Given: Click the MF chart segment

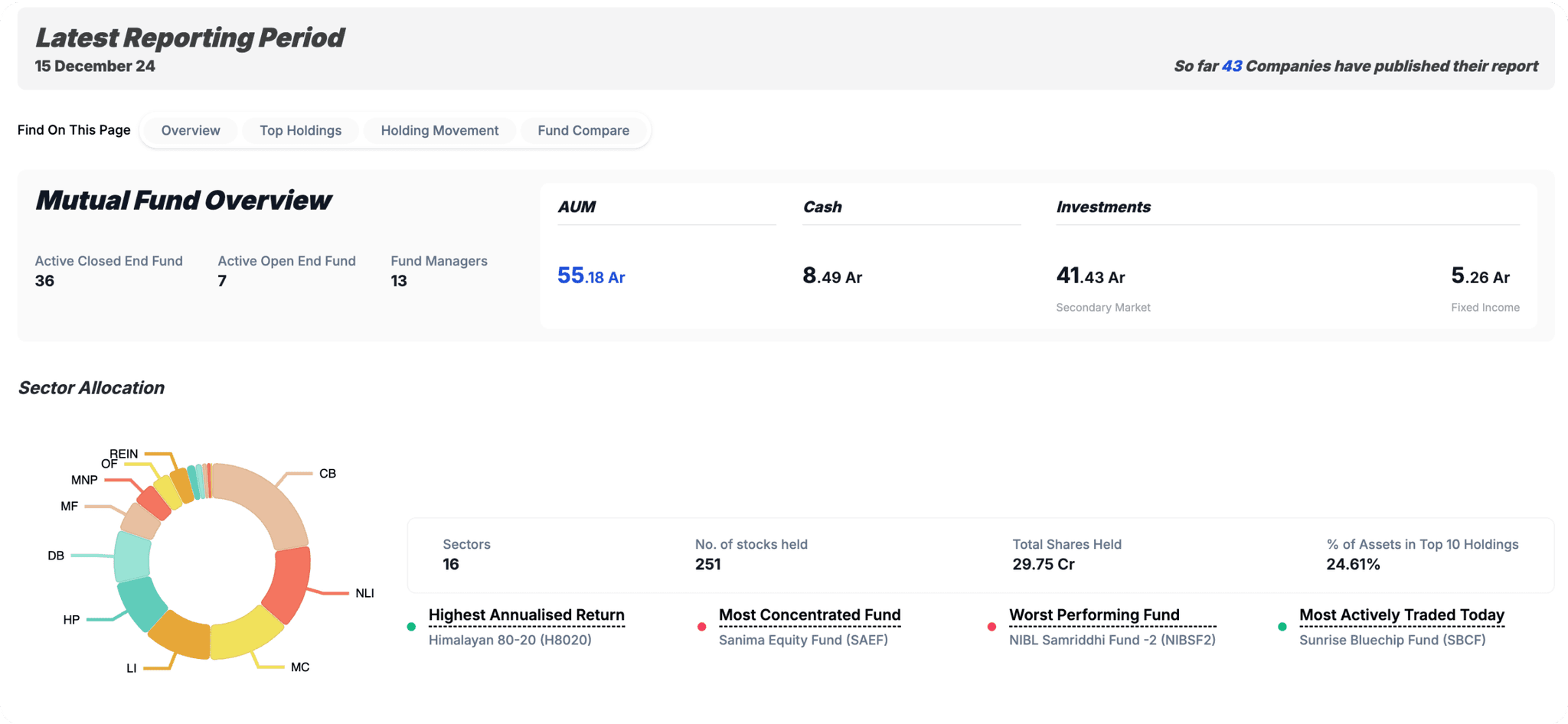Looking at the screenshot, I should (x=141, y=520).
